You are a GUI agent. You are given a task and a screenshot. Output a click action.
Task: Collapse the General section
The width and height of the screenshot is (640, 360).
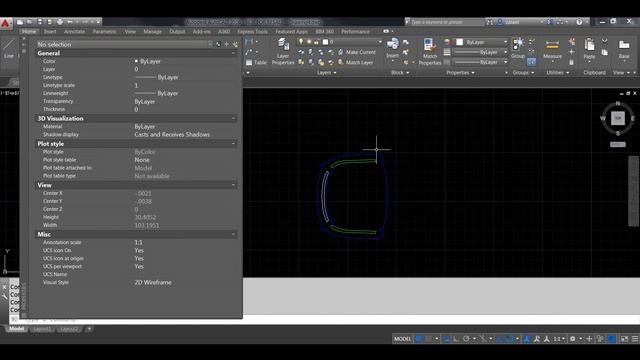pos(233,53)
